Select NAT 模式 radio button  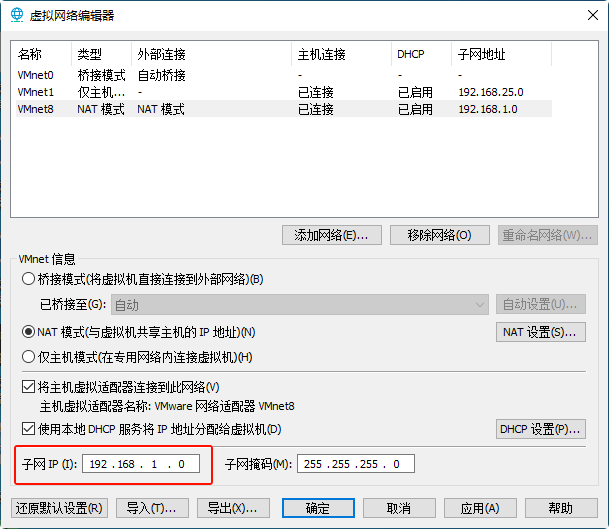click(x=28, y=332)
